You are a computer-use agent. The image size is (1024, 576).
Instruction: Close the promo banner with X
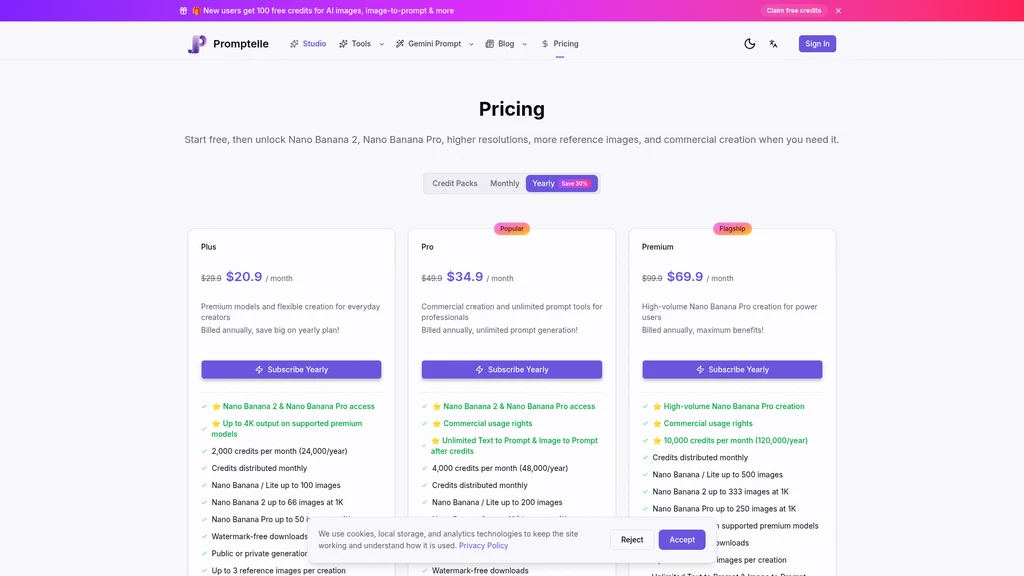tap(839, 10)
